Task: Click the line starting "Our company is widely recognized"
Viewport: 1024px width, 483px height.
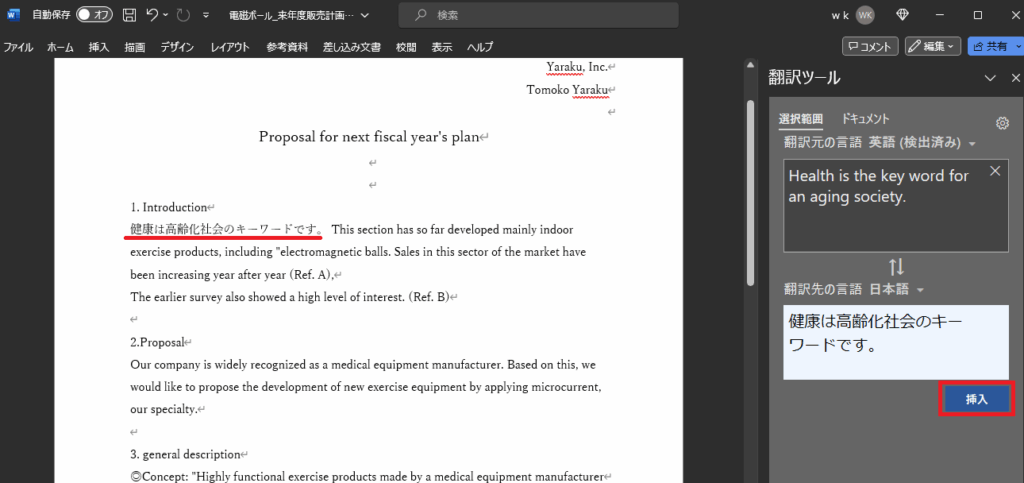Action: [362, 364]
